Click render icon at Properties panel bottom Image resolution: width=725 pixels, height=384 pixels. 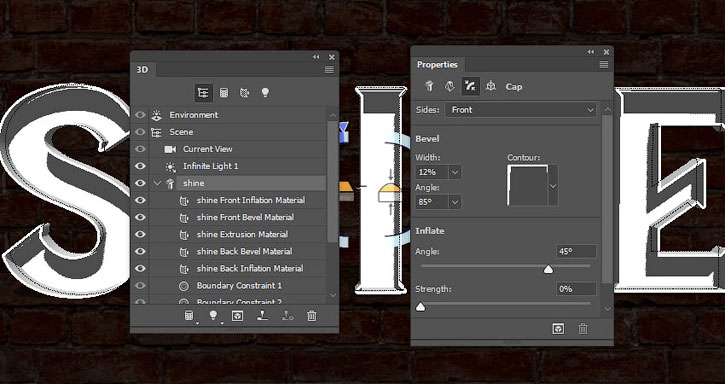coord(559,329)
